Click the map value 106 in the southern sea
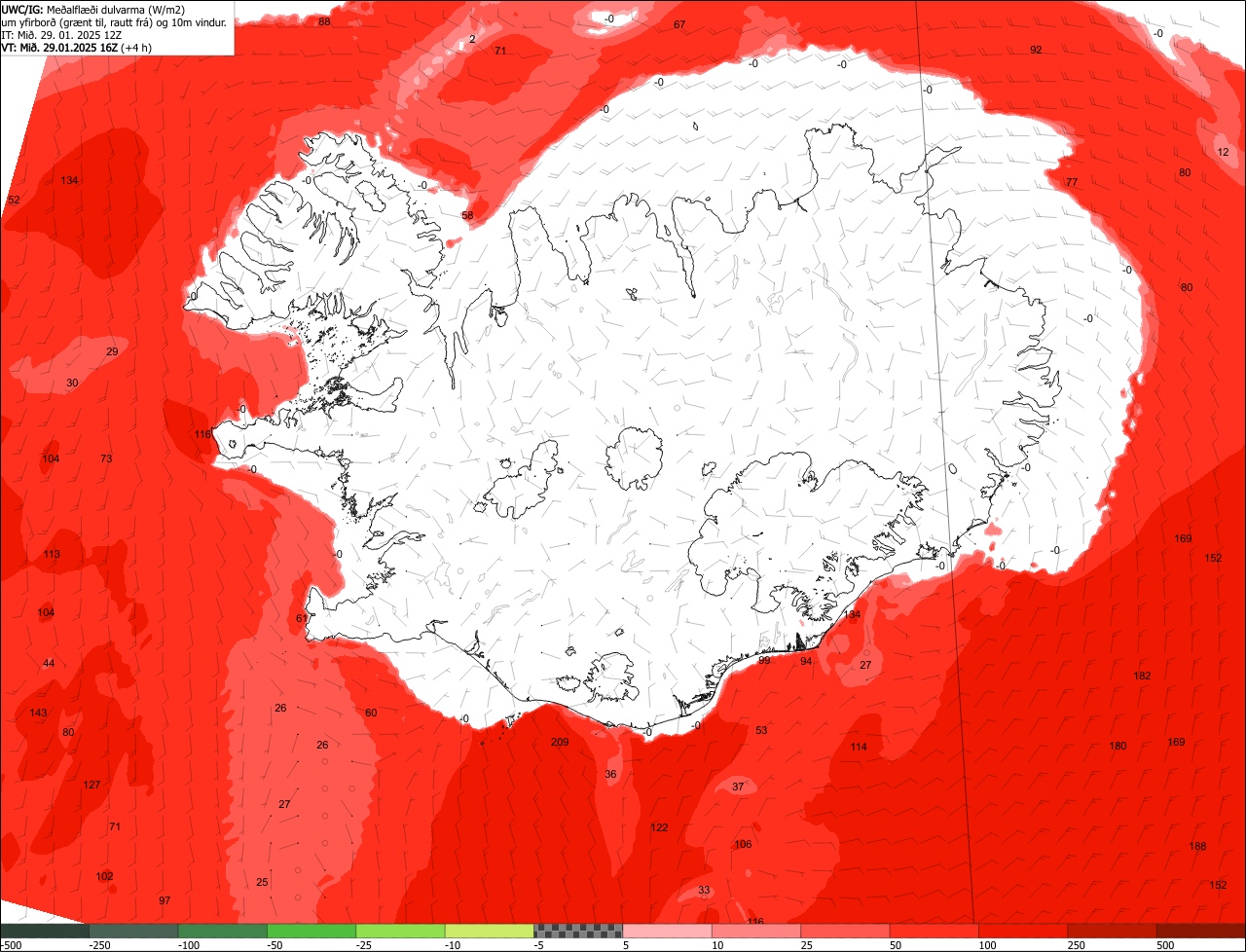 (743, 844)
